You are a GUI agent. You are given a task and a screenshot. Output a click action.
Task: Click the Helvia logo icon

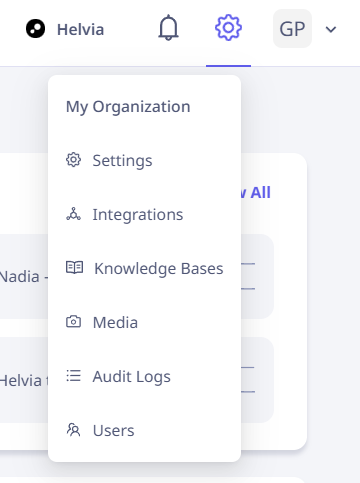point(35,29)
